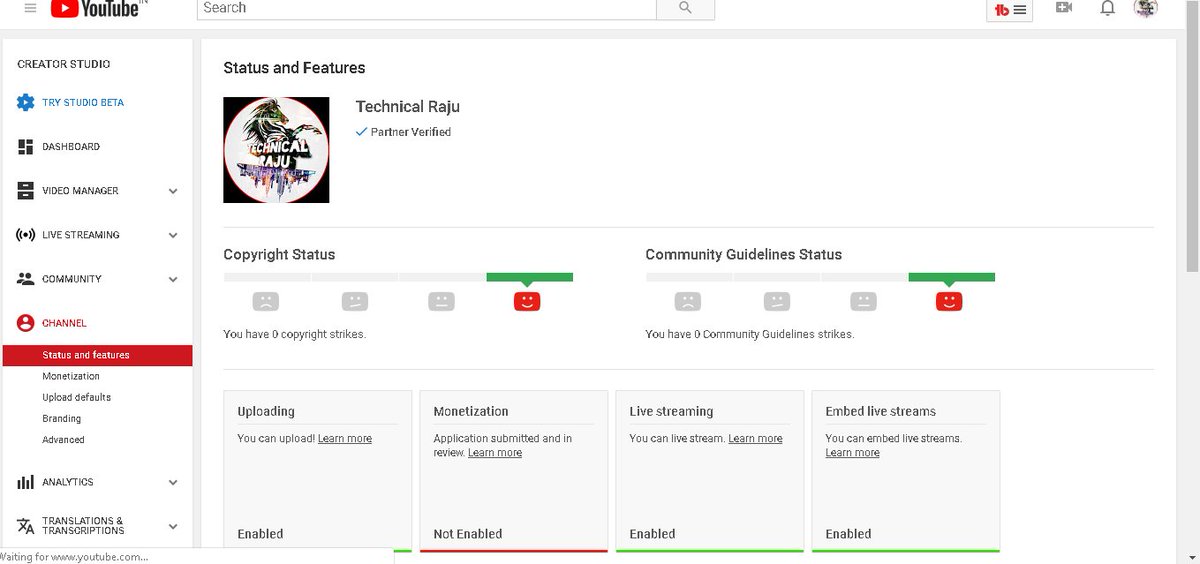Open the notifications bell
The image size is (1200, 564).
click(1107, 7)
